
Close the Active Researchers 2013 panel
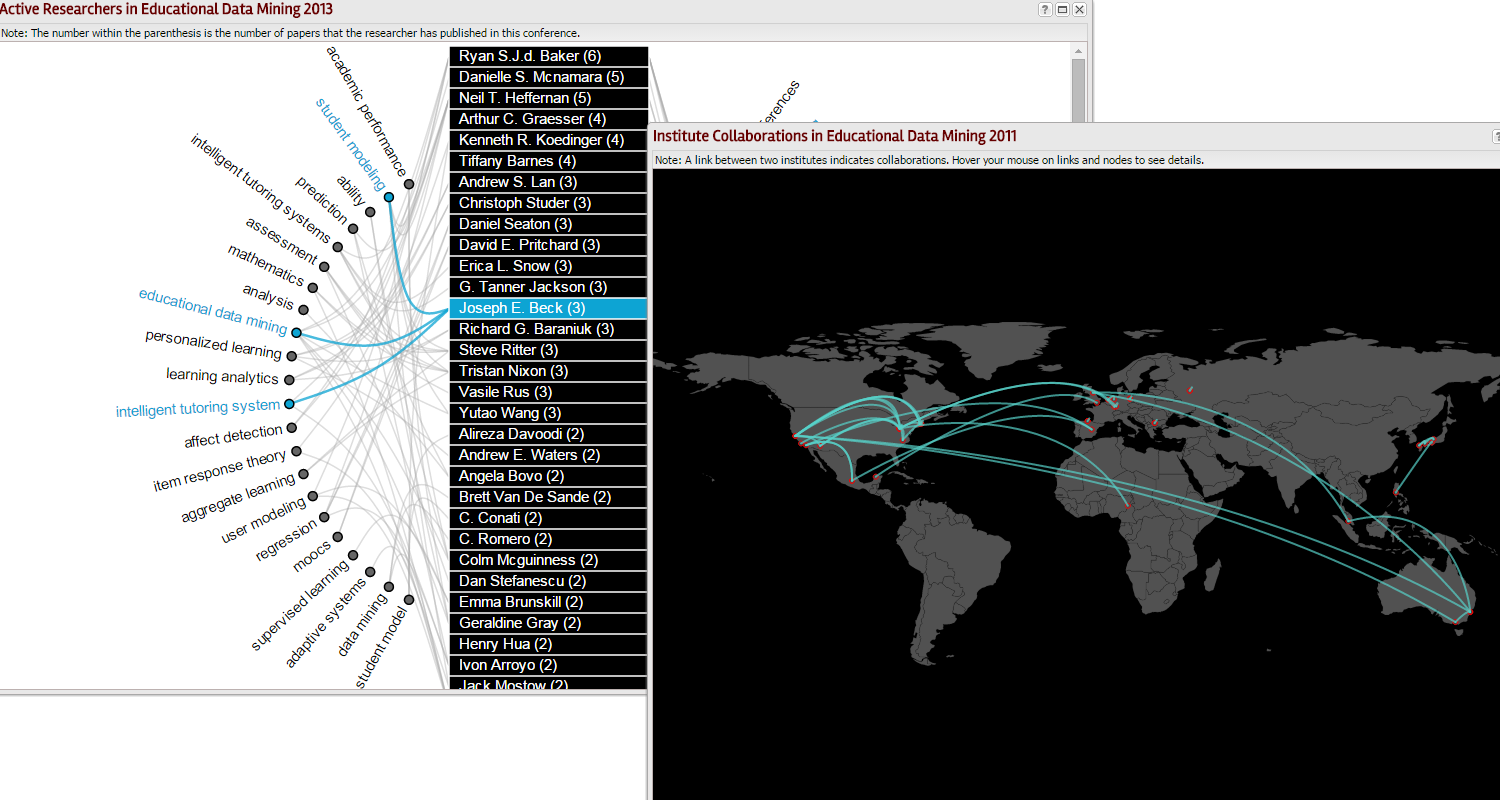[x=1079, y=9]
